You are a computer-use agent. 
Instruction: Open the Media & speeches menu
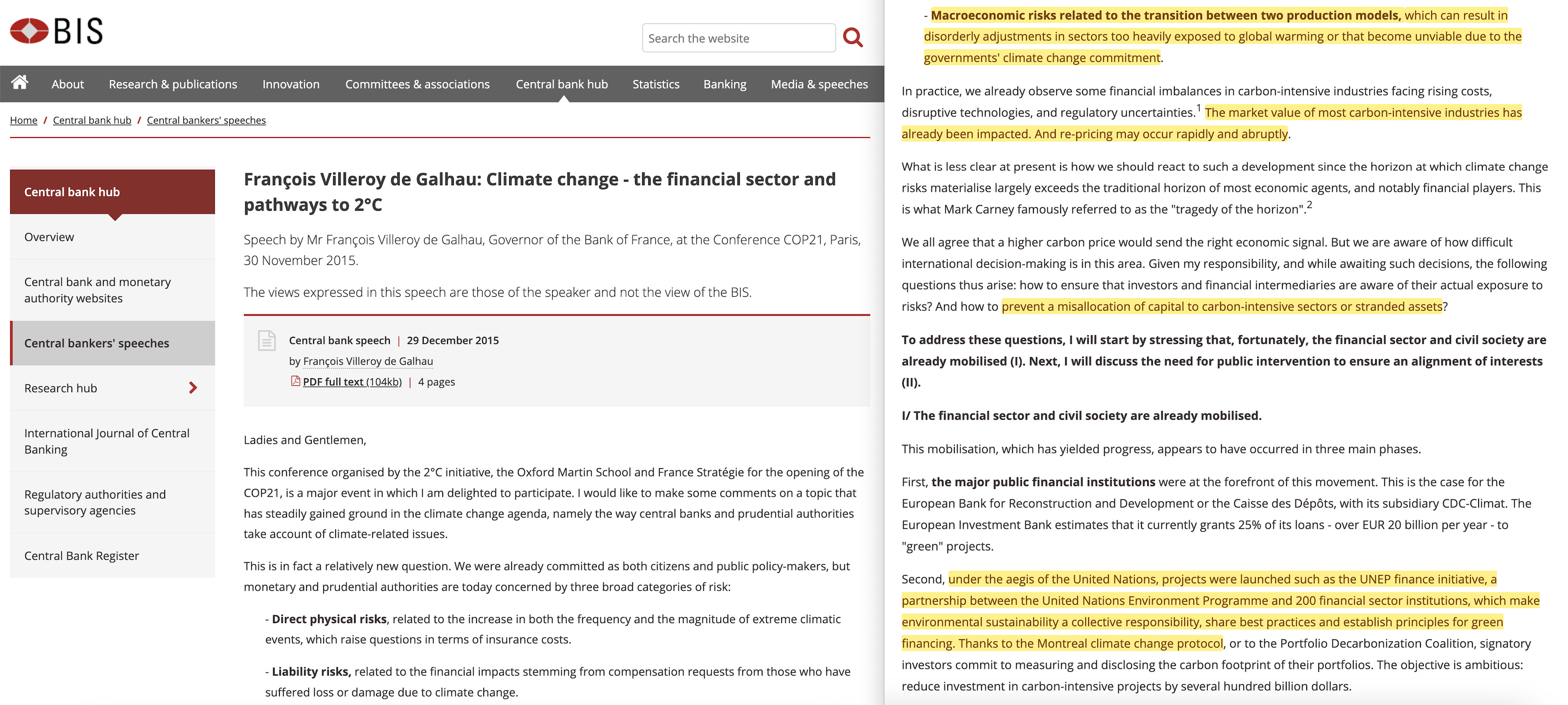click(x=819, y=84)
